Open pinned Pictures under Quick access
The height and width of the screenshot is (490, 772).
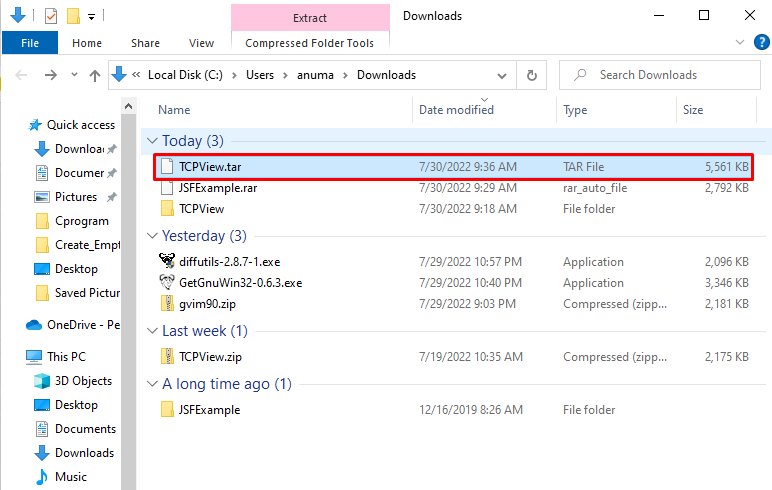(76, 197)
